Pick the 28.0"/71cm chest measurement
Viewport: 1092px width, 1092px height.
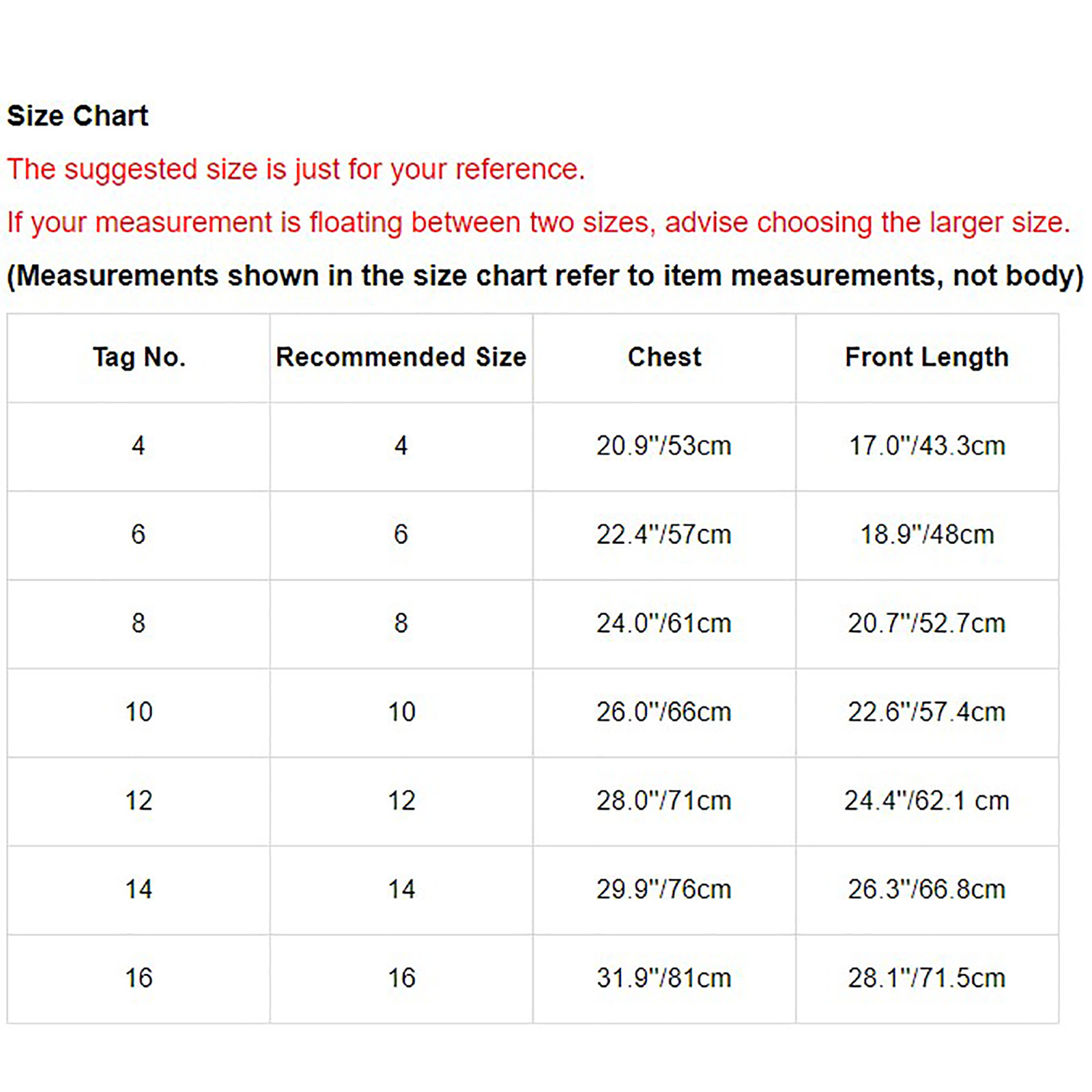(663, 801)
